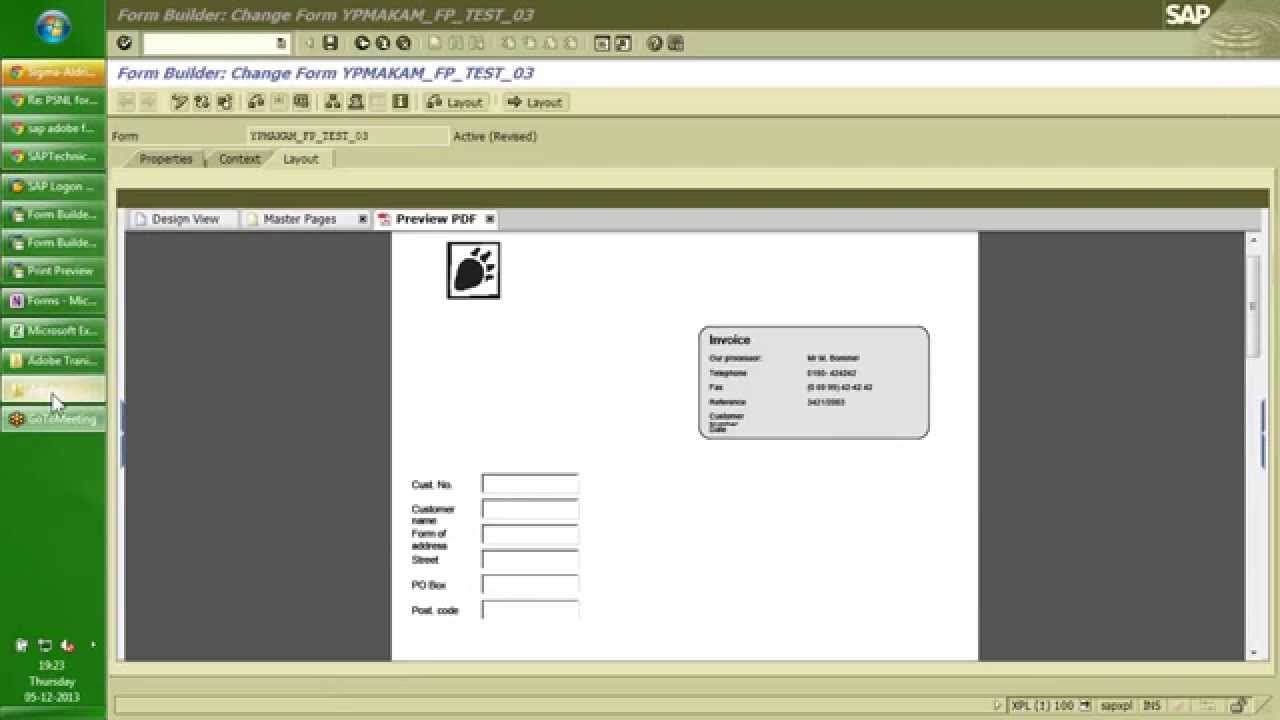This screenshot has width=1280, height=720.
Task: Click the taskbar clock showing 19:23
Action: 52,665
